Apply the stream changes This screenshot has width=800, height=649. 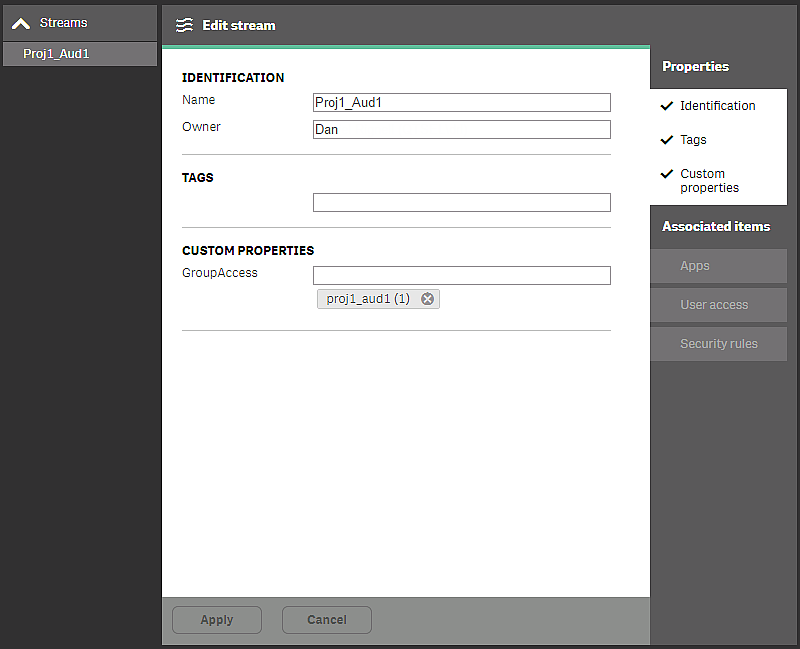(x=216, y=619)
